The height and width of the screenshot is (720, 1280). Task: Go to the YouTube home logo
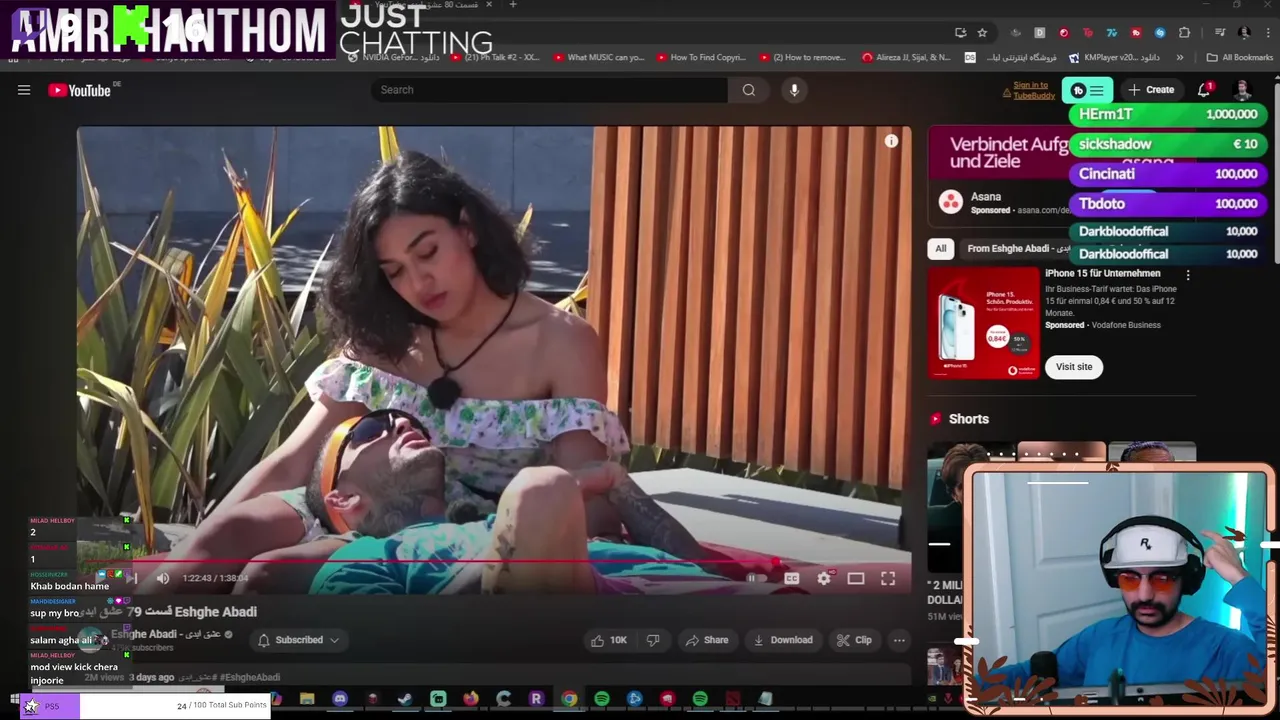tap(80, 90)
